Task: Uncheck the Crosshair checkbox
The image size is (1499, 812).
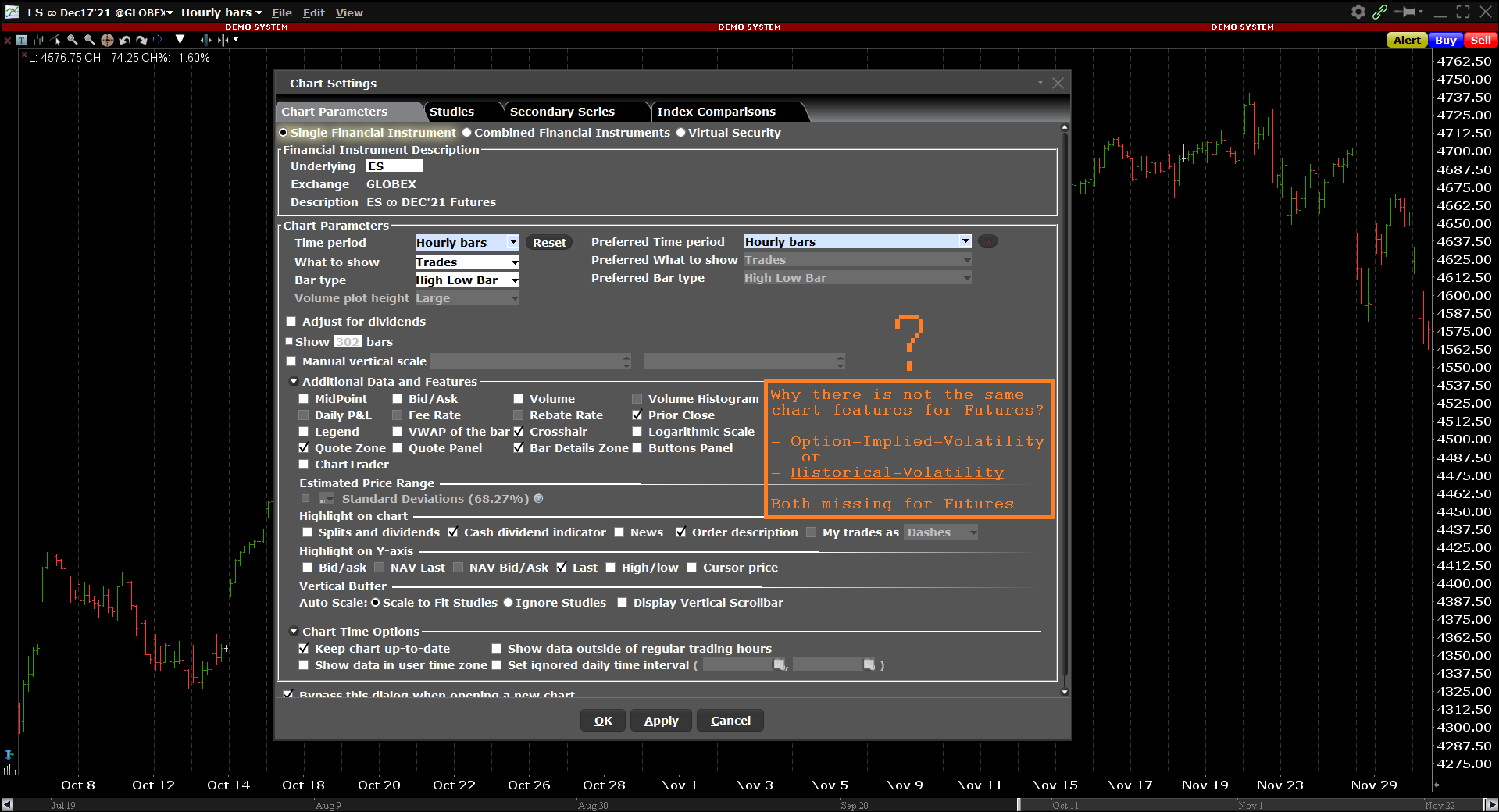Action: pyautogui.click(x=518, y=431)
